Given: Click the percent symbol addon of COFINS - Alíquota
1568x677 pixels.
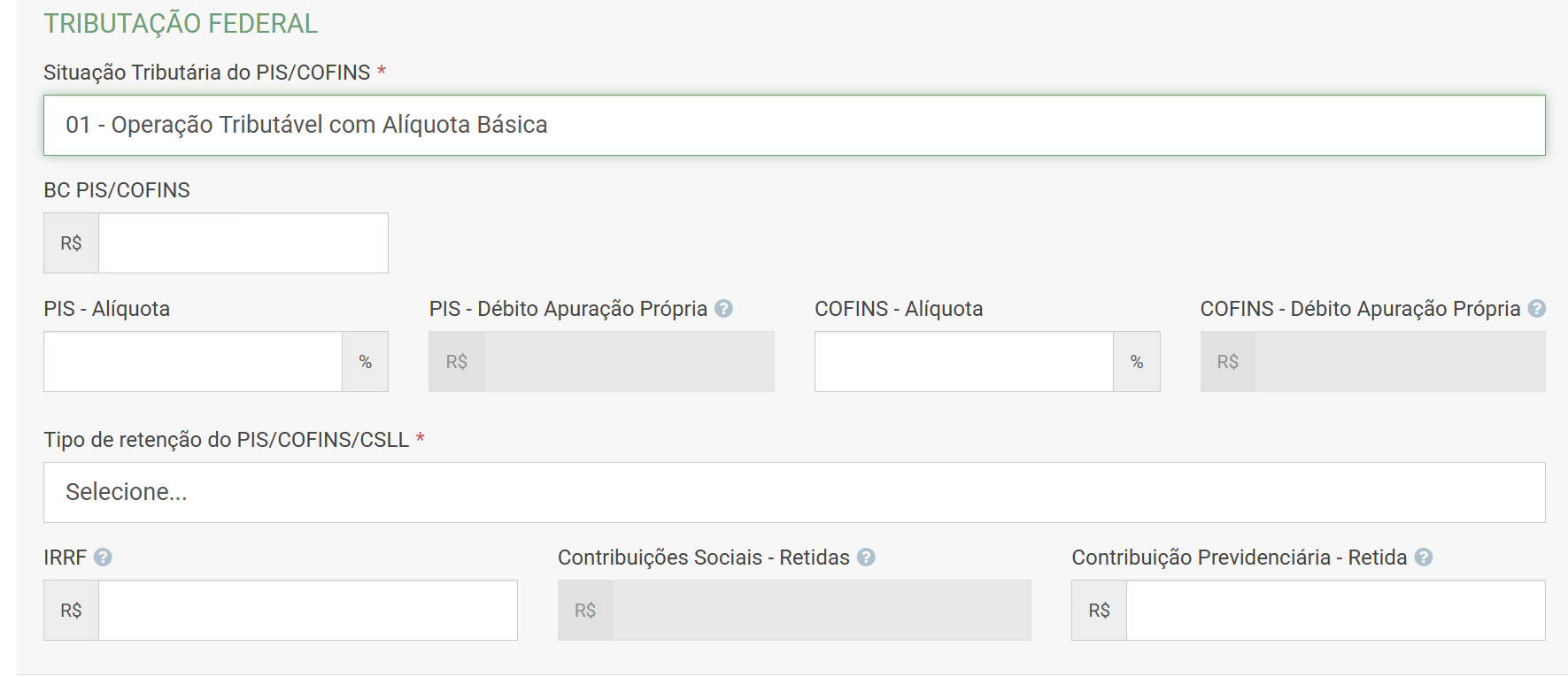Looking at the screenshot, I should click(x=1137, y=362).
